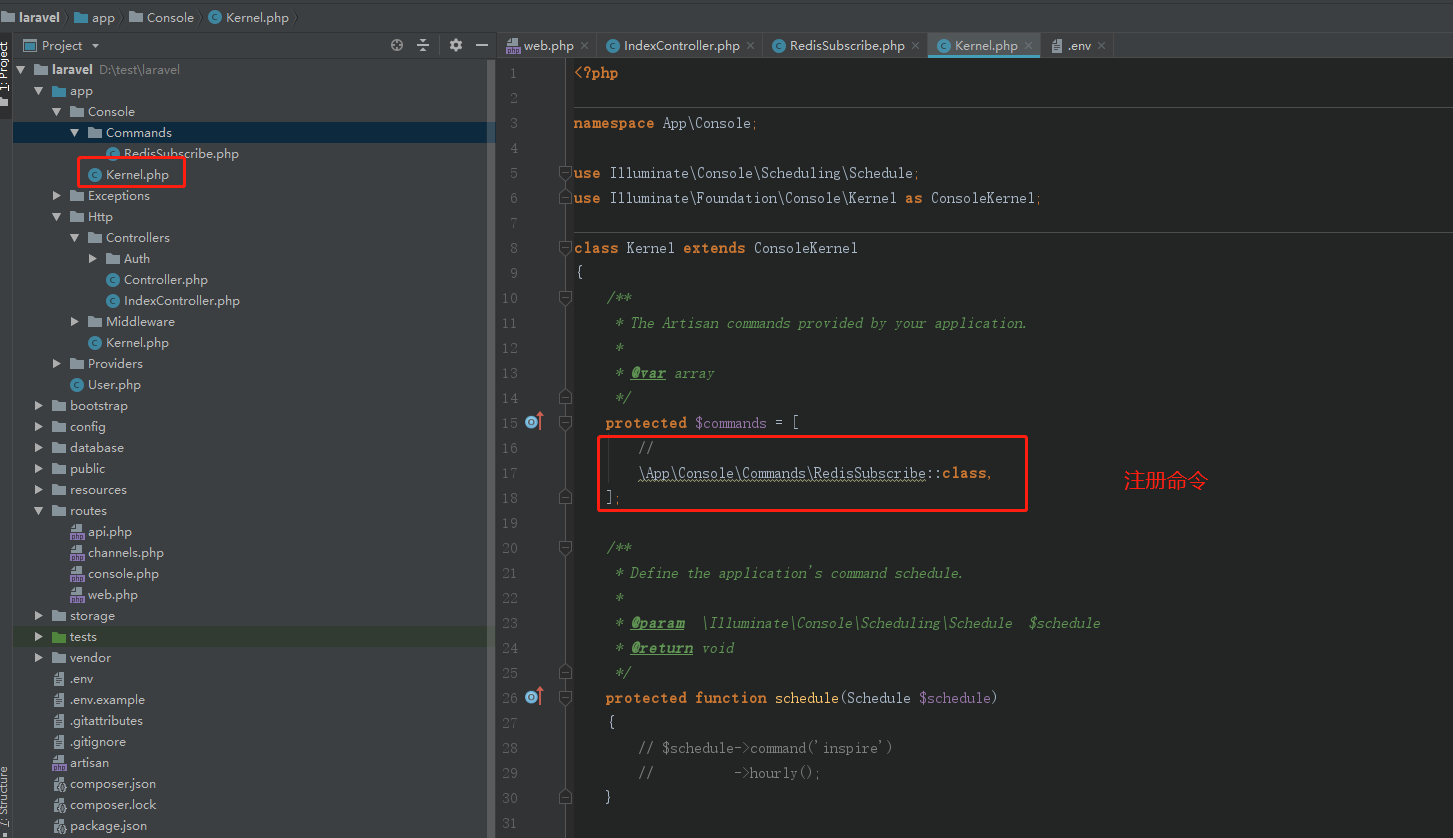1453x838 pixels.
Task: Expand the Middleware folder
Action: pos(75,322)
